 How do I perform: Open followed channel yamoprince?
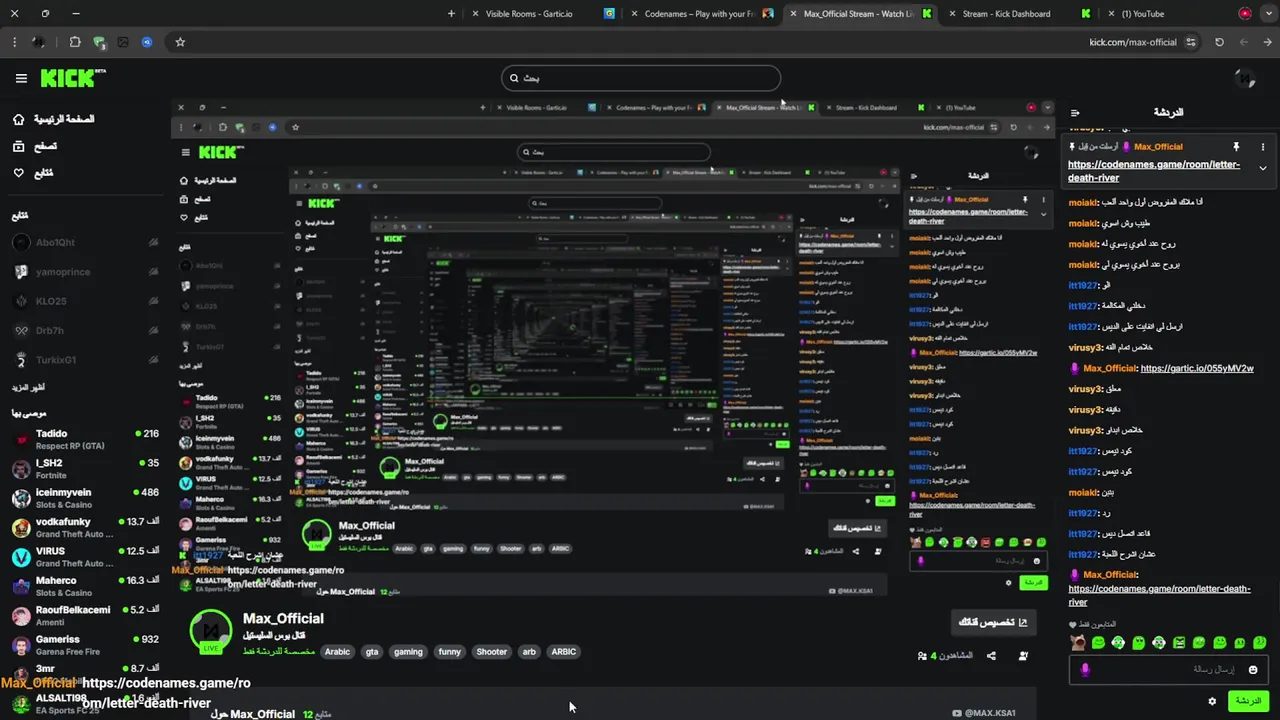pyautogui.click(x=85, y=272)
